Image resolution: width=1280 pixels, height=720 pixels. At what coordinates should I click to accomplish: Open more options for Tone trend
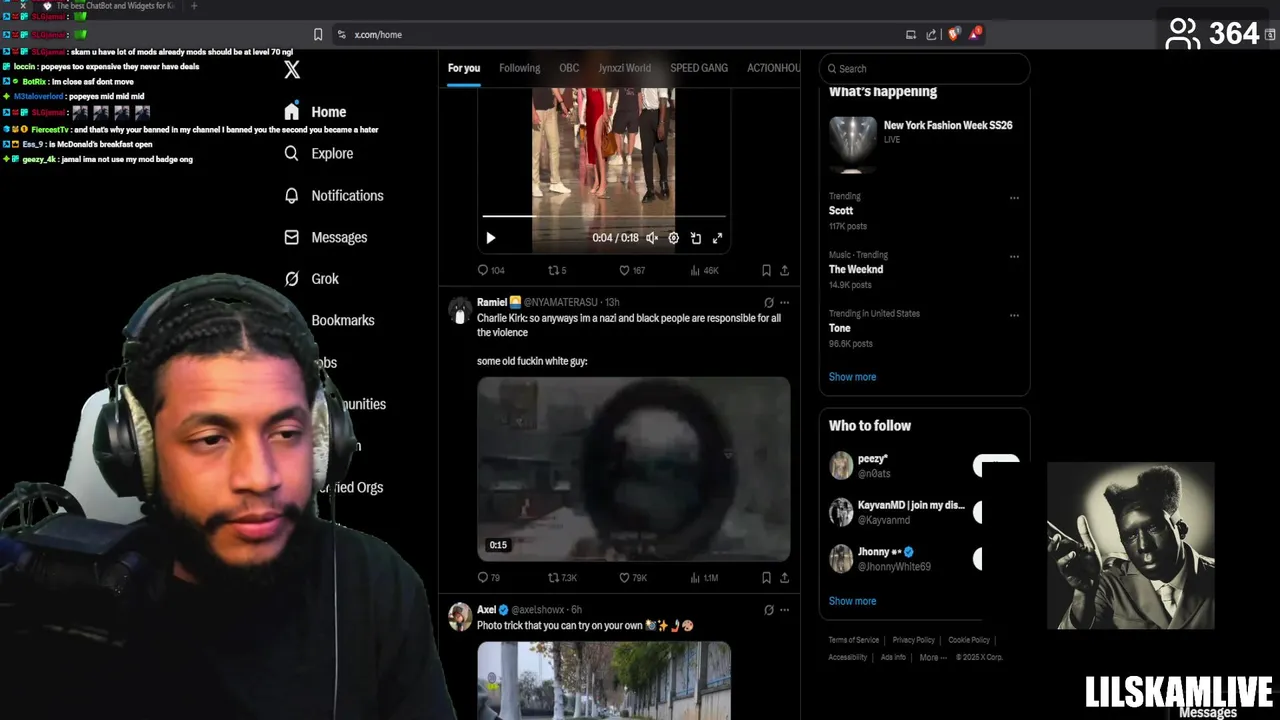pyautogui.click(x=1014, y=315)
